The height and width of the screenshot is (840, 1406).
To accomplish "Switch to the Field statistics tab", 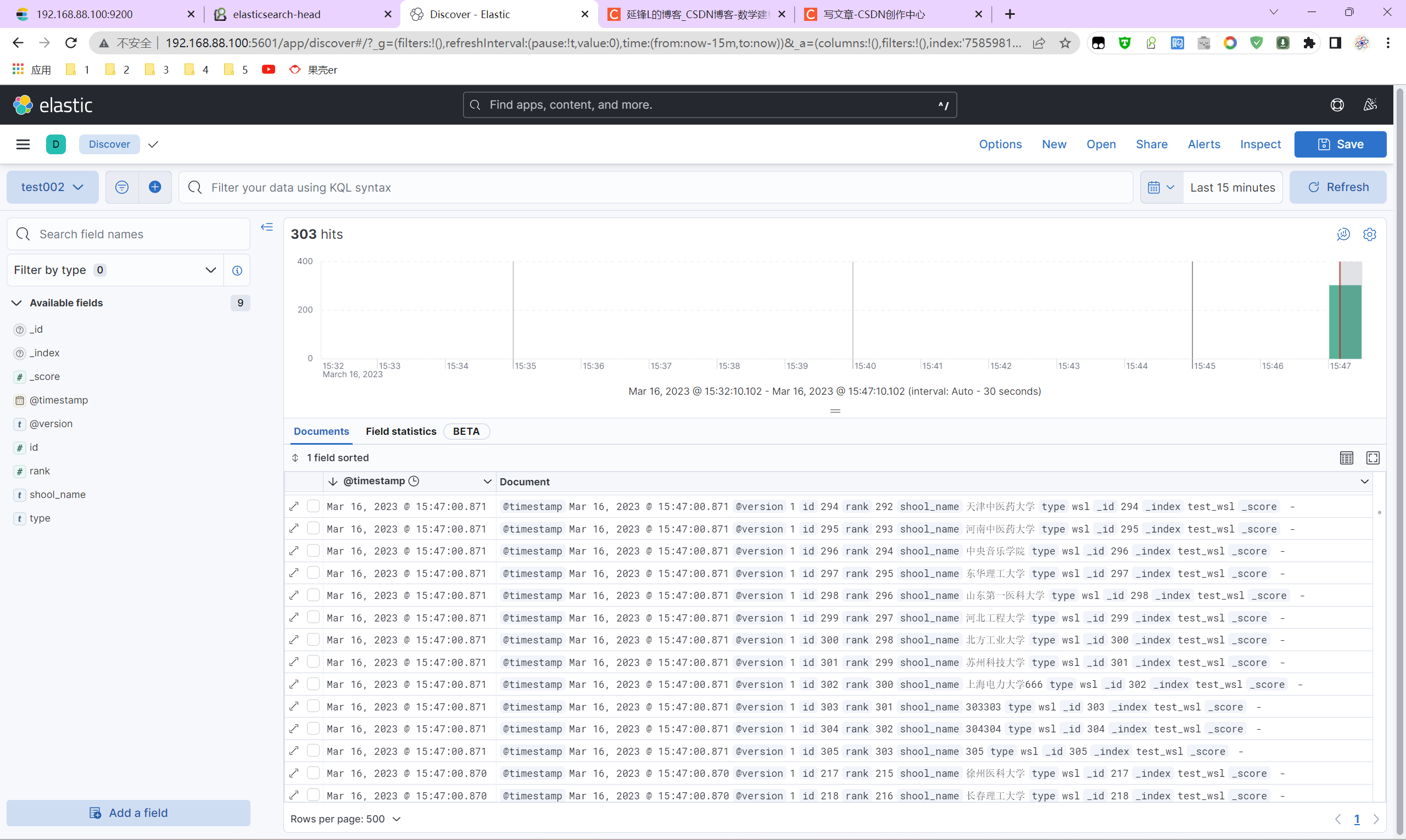I will [x=400, y=431].
